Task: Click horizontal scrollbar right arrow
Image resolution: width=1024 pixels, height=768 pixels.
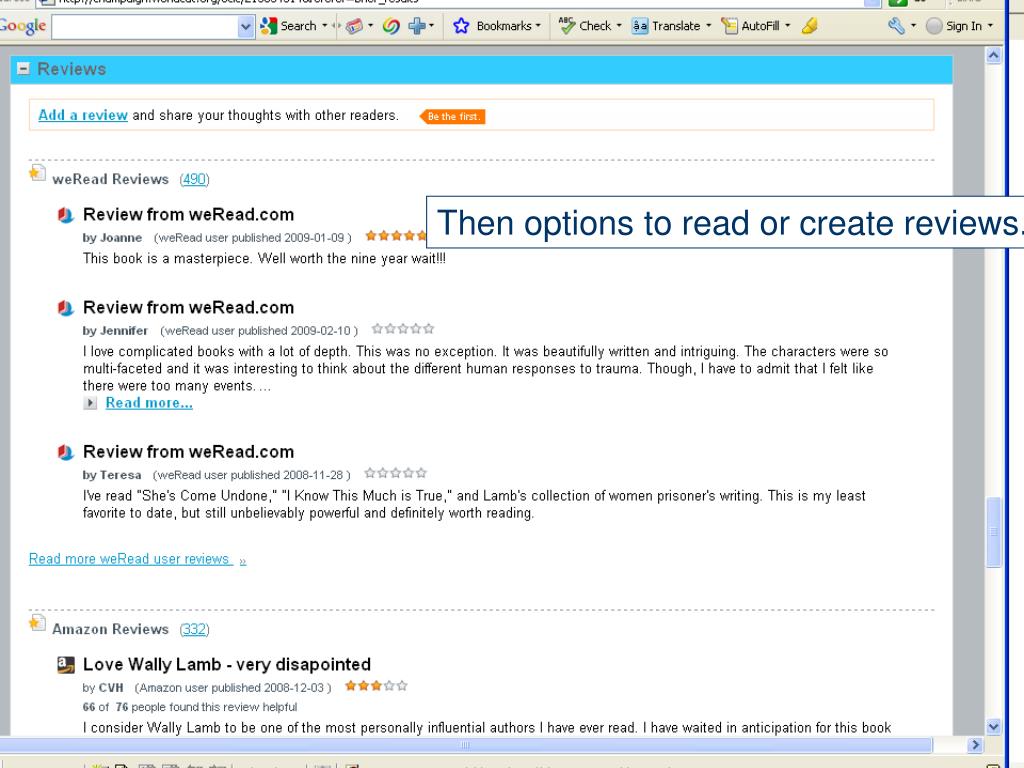Action: click(x=975, y=744)
